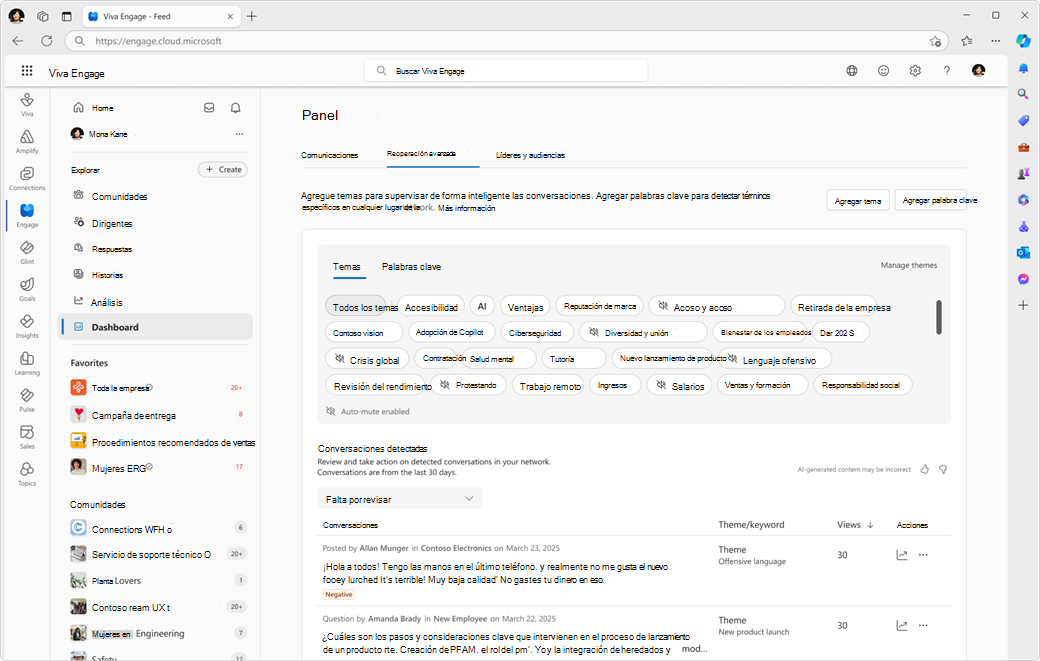View analytics for Allan Munger conversation

[x=901, y=555]
